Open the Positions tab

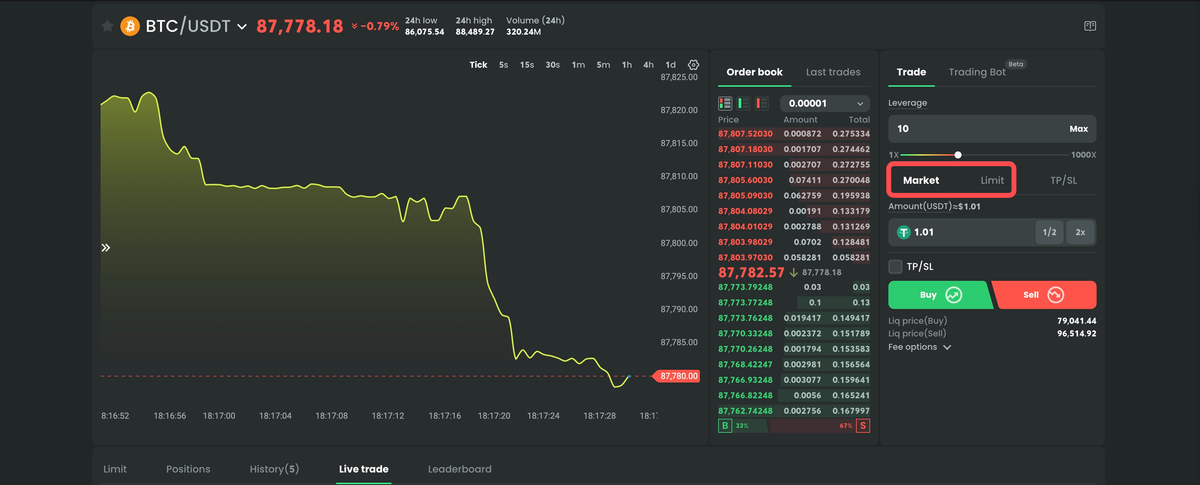pyautogui.click(x=188, y=469)
